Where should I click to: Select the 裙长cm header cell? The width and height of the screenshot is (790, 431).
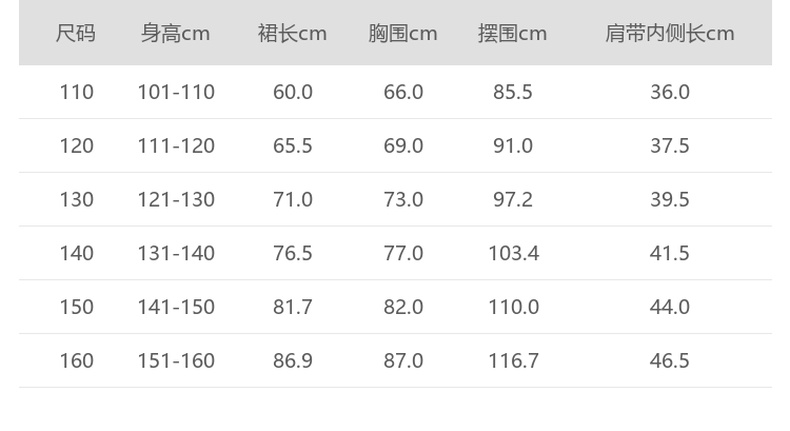[x=292, y=33]
